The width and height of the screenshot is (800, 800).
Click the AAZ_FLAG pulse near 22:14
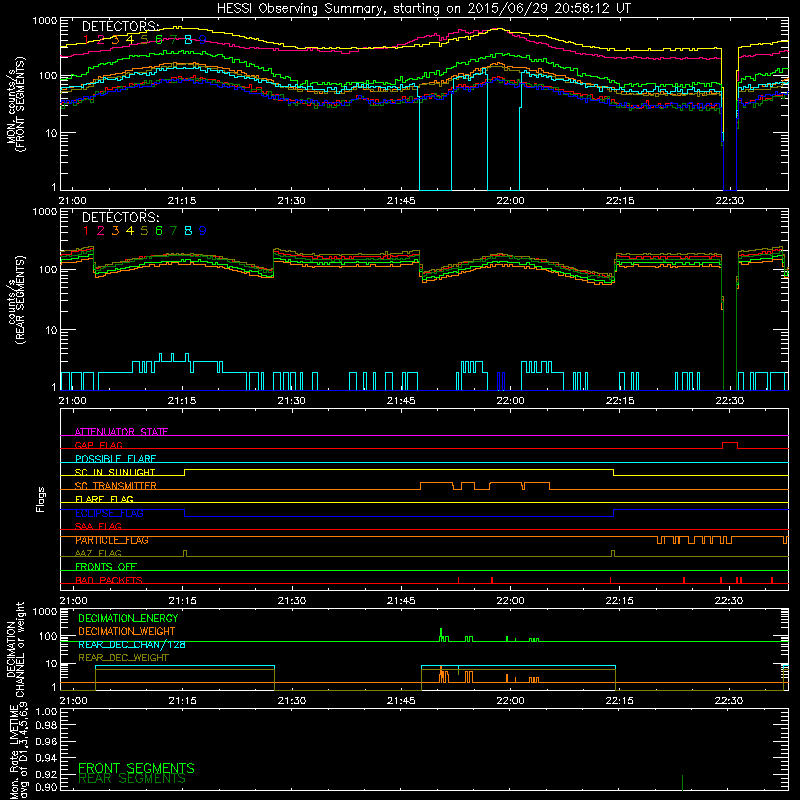[x=613, y=554]
